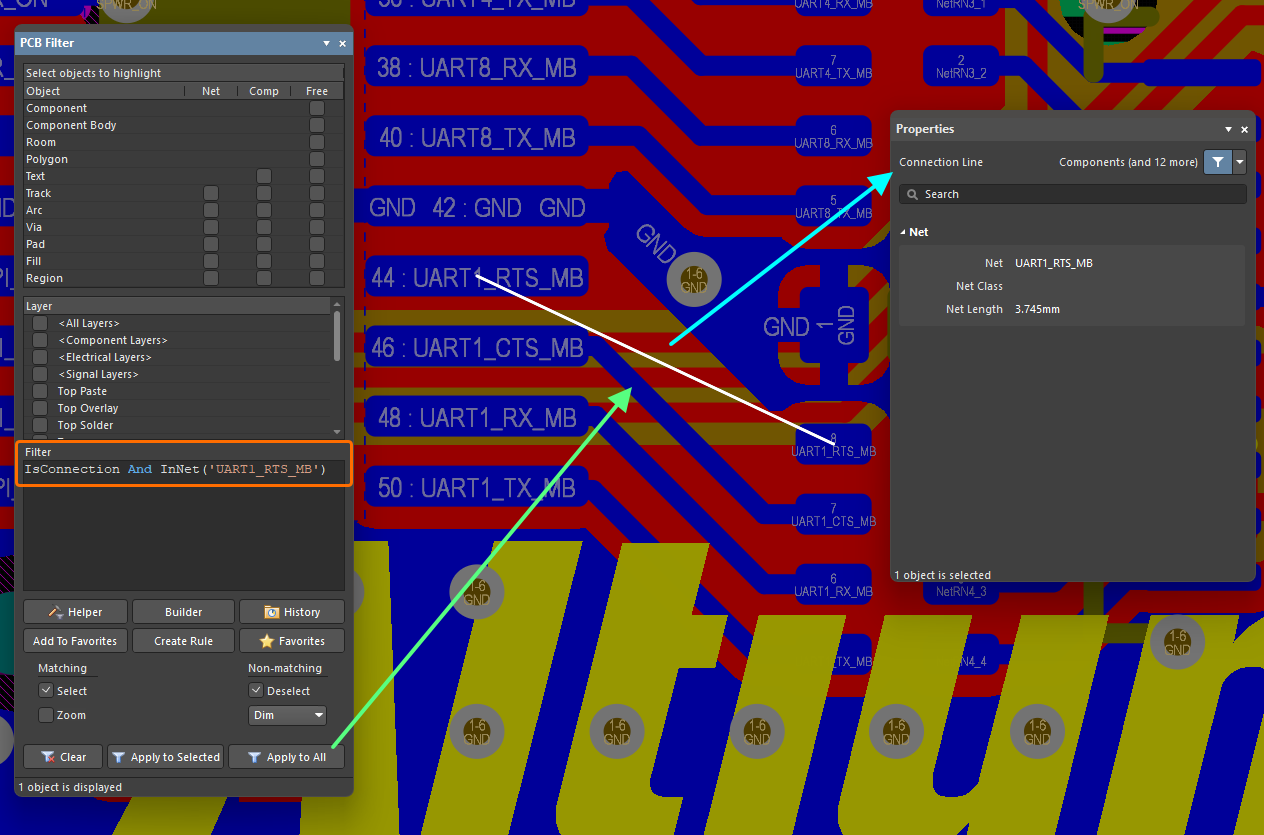Enable Free checkbox for Region

pos(317,278)
